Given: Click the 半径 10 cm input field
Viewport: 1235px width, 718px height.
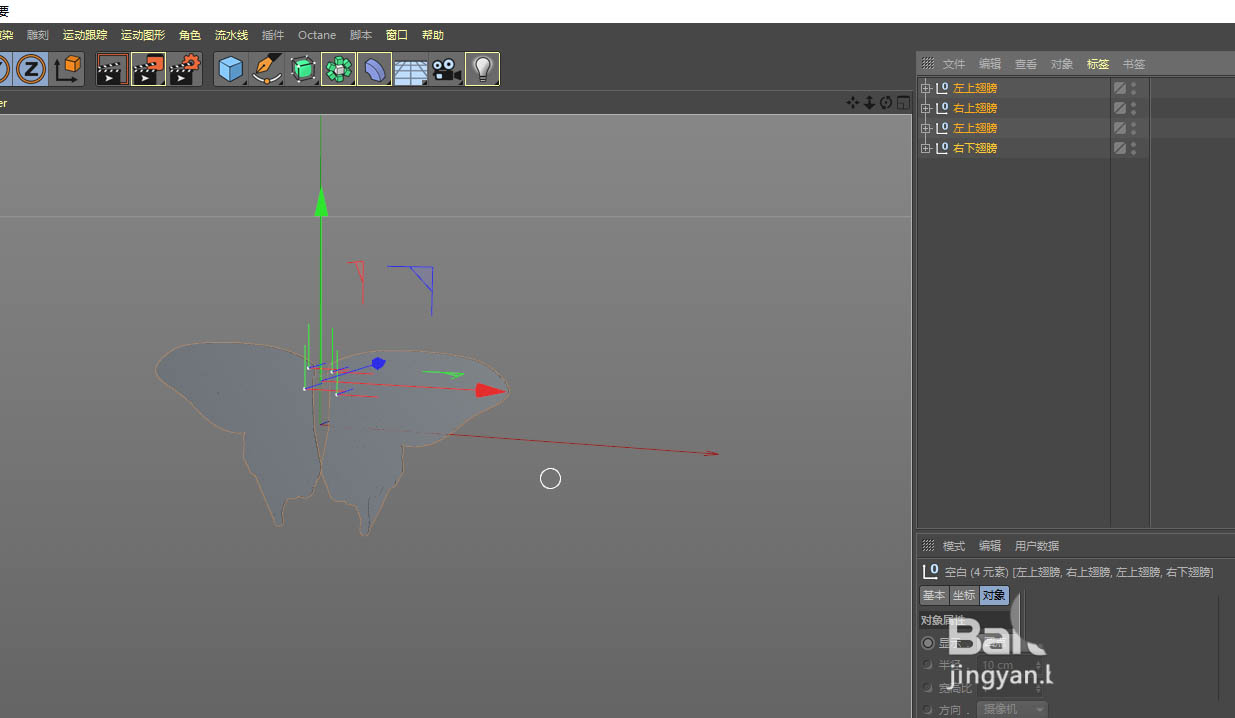Looking at the screenshot, I should coord(1010,665).
